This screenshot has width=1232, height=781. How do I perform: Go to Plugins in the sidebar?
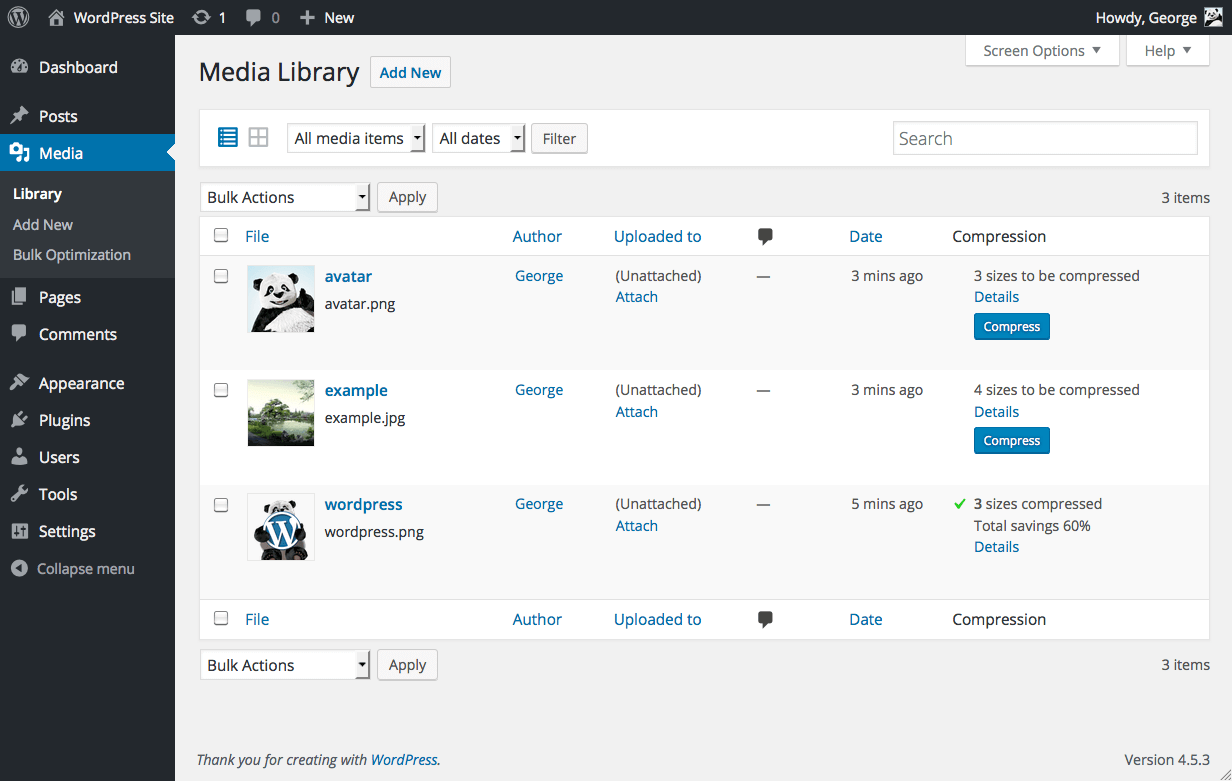tap(64, 420)
